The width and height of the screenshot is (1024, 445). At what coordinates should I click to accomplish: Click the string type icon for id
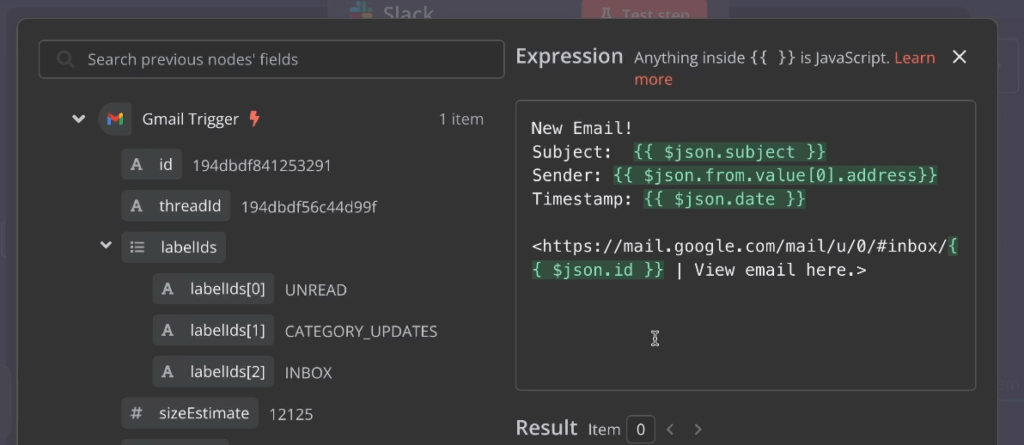pos(137,165)
